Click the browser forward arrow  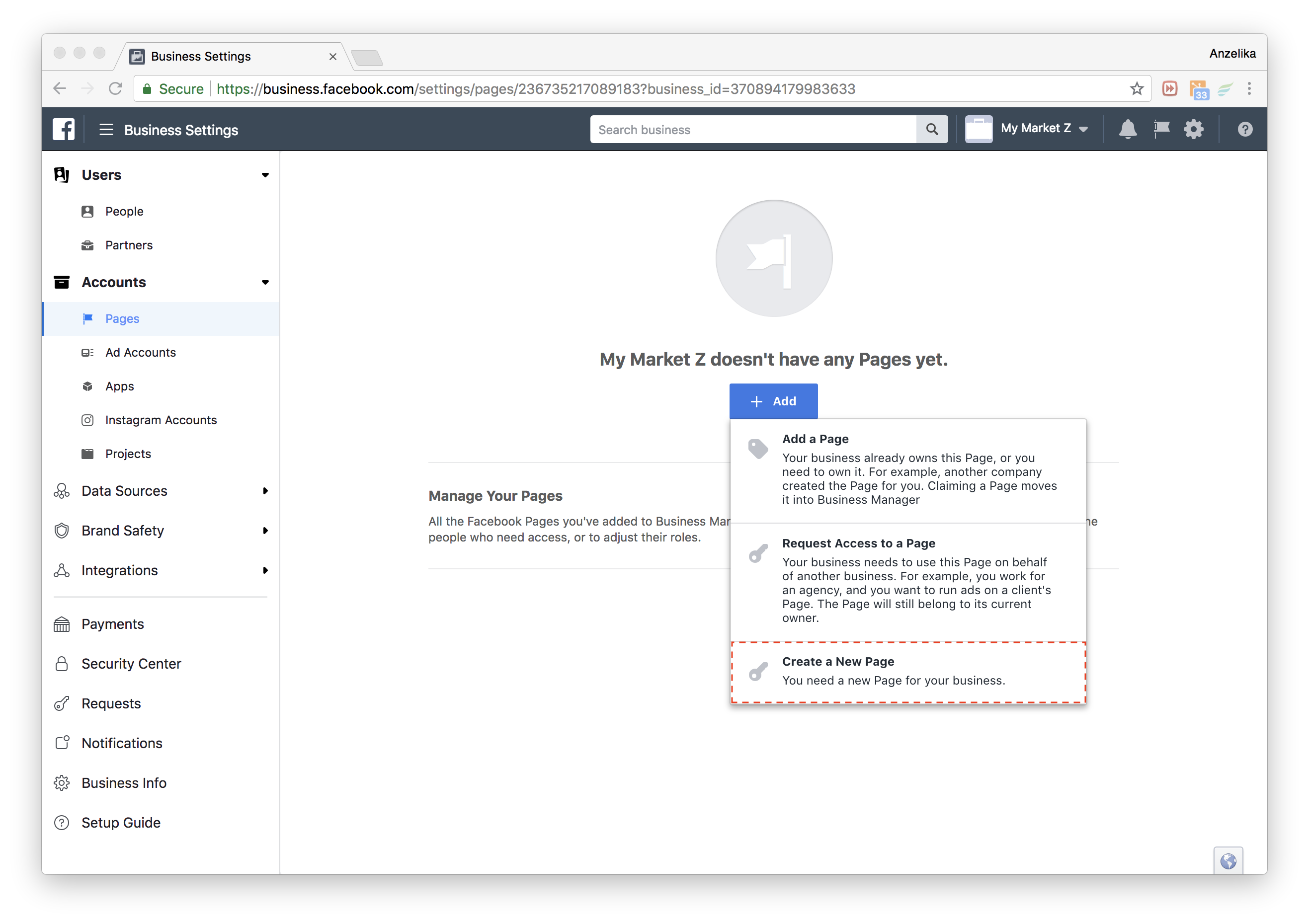pyautogui.click(x=87, y=88)
